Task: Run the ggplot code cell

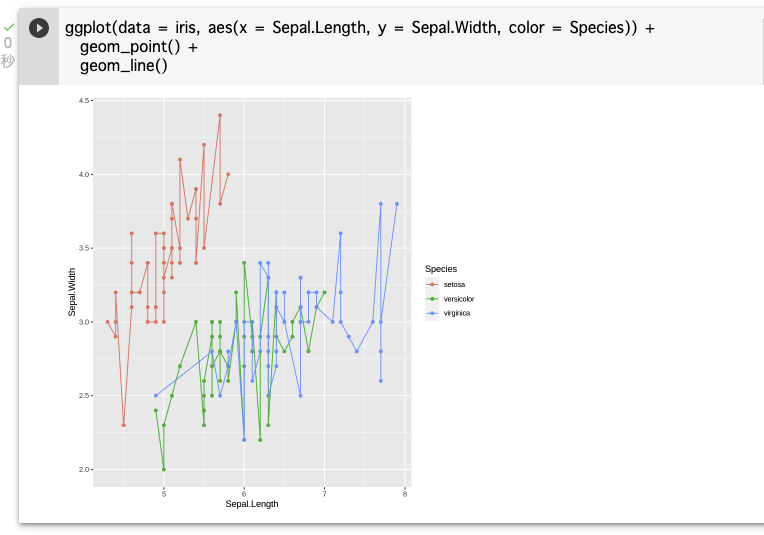Action: click(x=39, y=28)
